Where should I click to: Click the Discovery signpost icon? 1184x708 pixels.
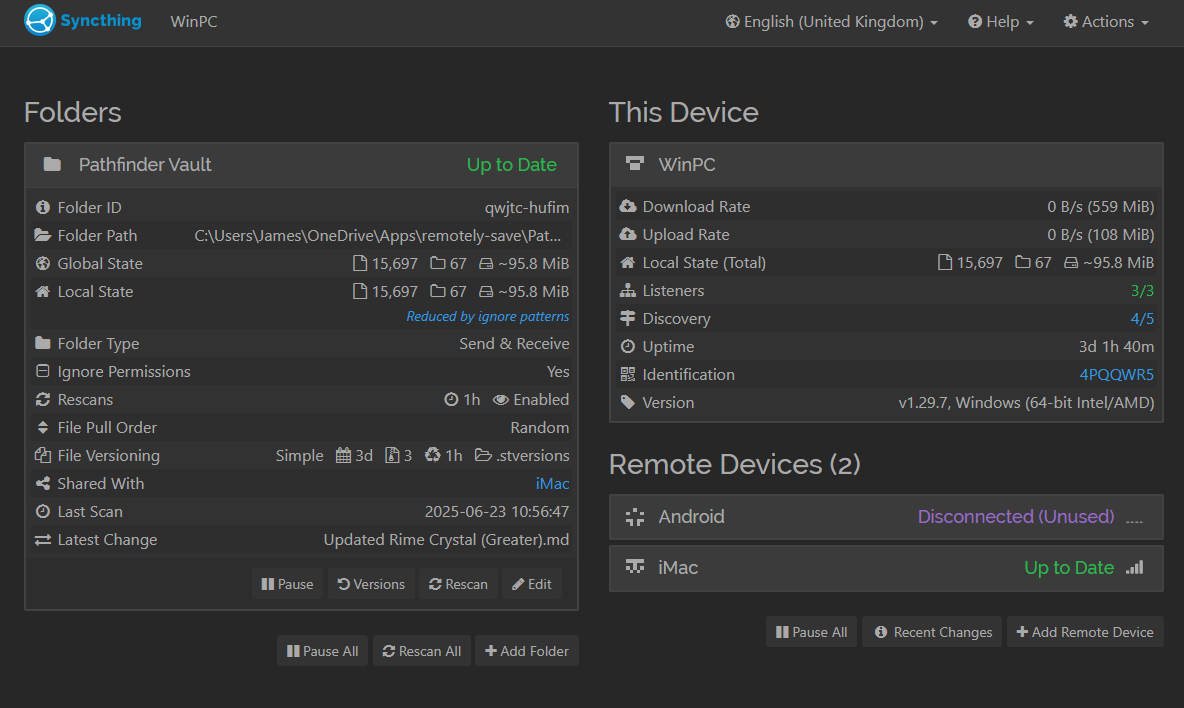(627, 319)
